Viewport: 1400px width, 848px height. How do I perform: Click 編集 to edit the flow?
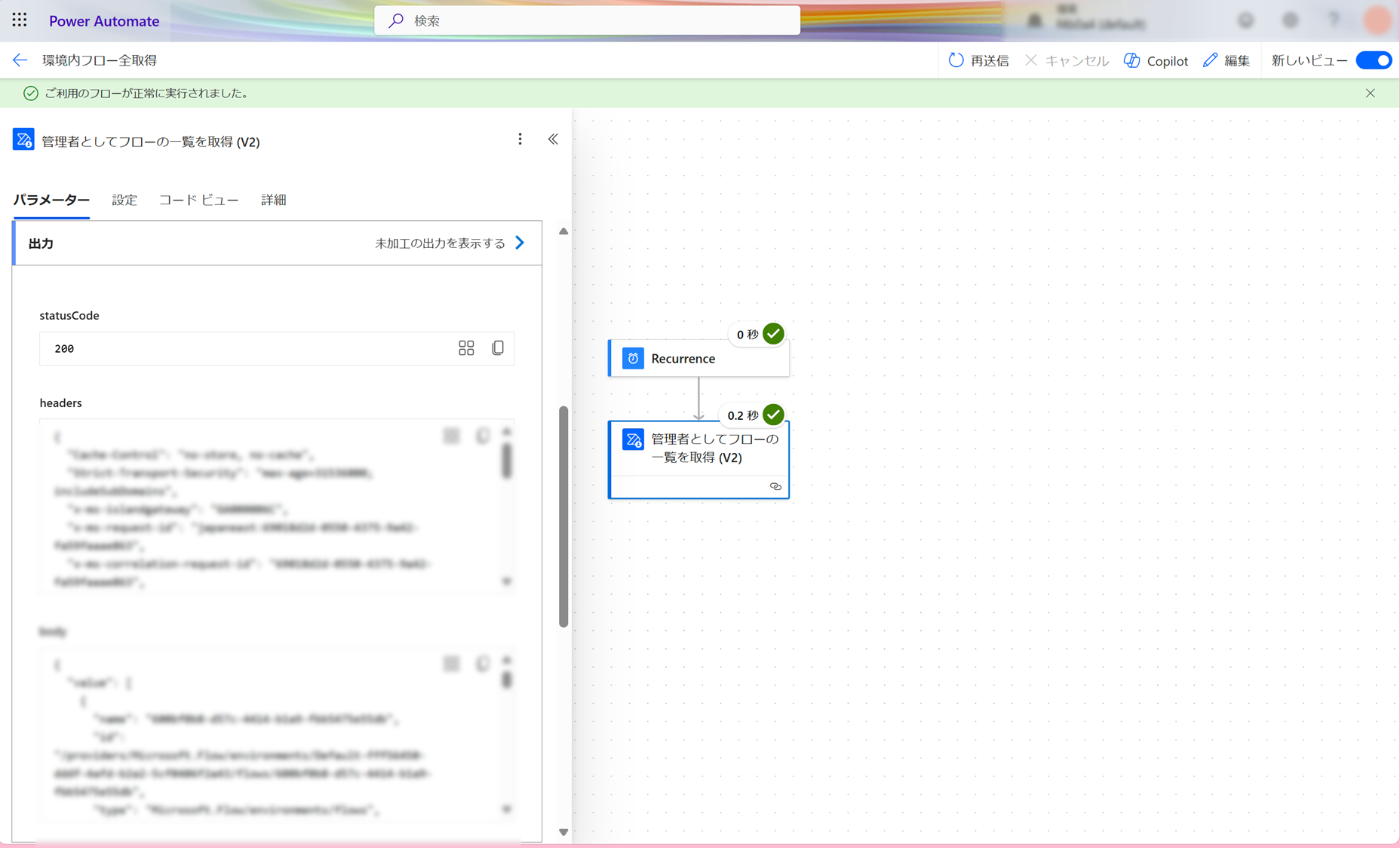(1226, 60)
